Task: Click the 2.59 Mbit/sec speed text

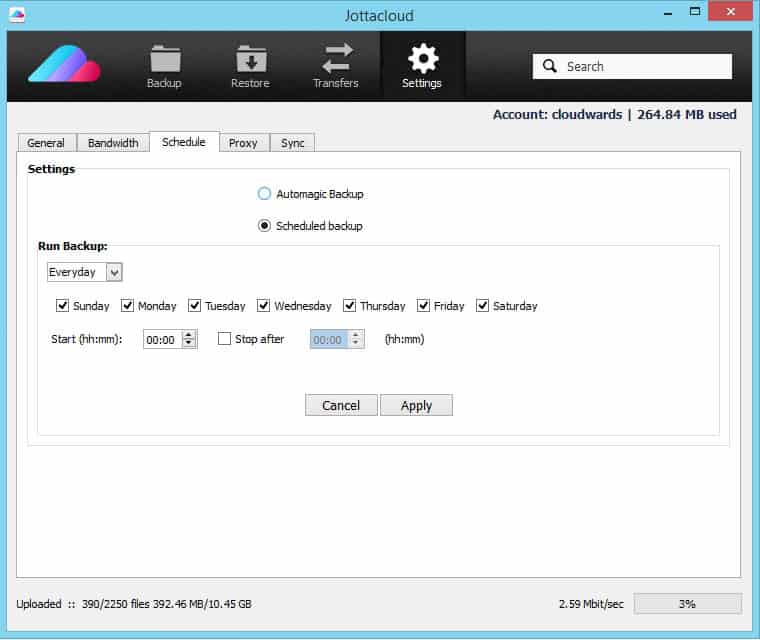Action: click(591, 604)
